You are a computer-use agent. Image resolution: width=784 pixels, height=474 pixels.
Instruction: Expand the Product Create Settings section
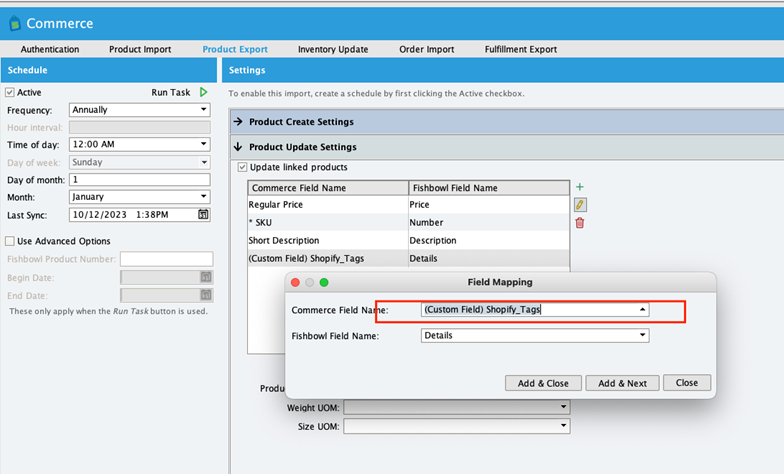pos(507,122)
